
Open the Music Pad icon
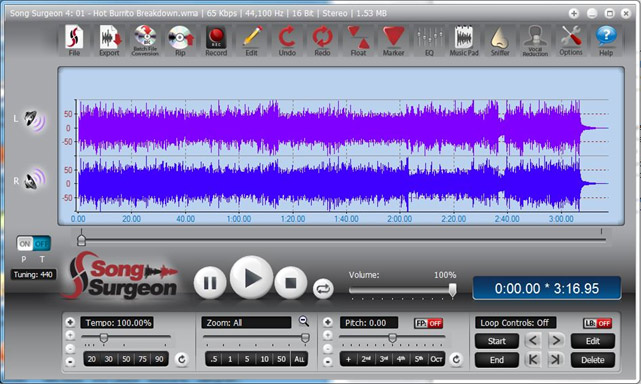(464, 40)
